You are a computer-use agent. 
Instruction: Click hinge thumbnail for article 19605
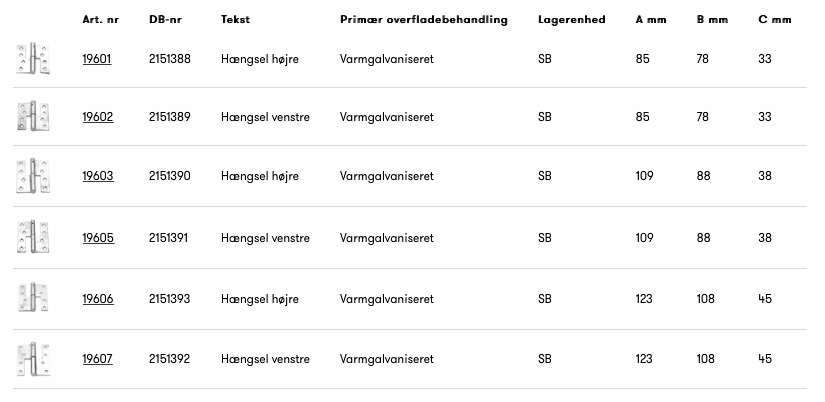point(32,238)
